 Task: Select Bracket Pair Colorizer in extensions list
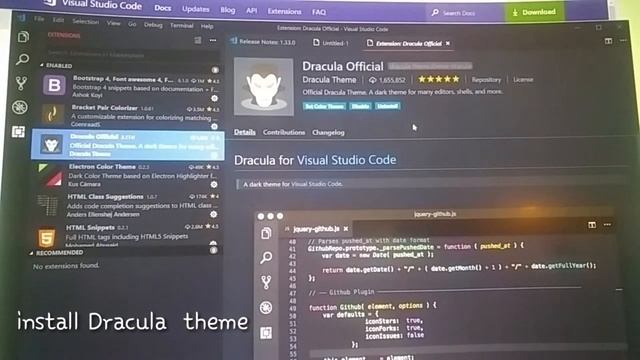[130, 116]
